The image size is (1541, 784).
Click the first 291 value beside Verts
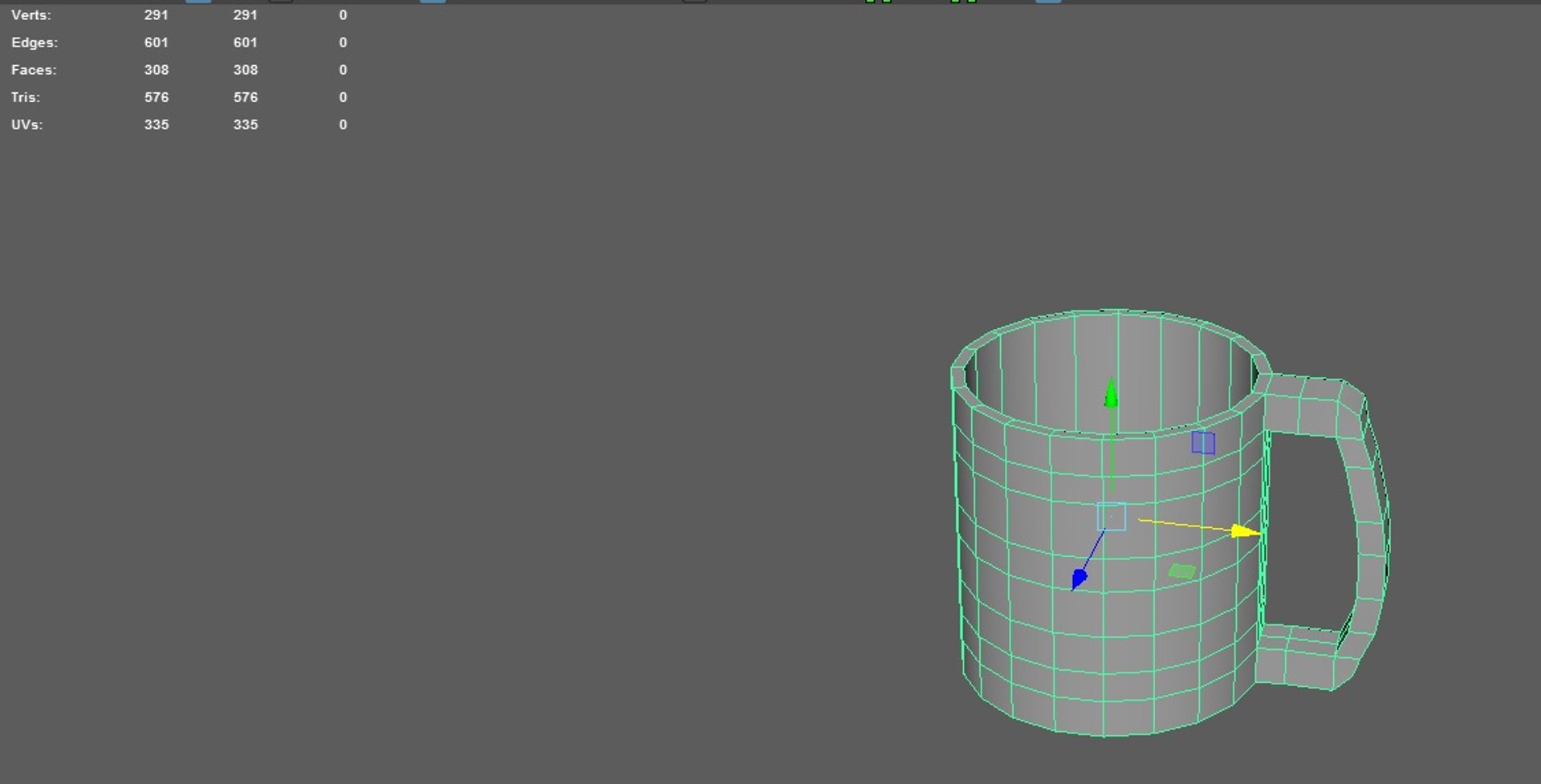point(157,15)
